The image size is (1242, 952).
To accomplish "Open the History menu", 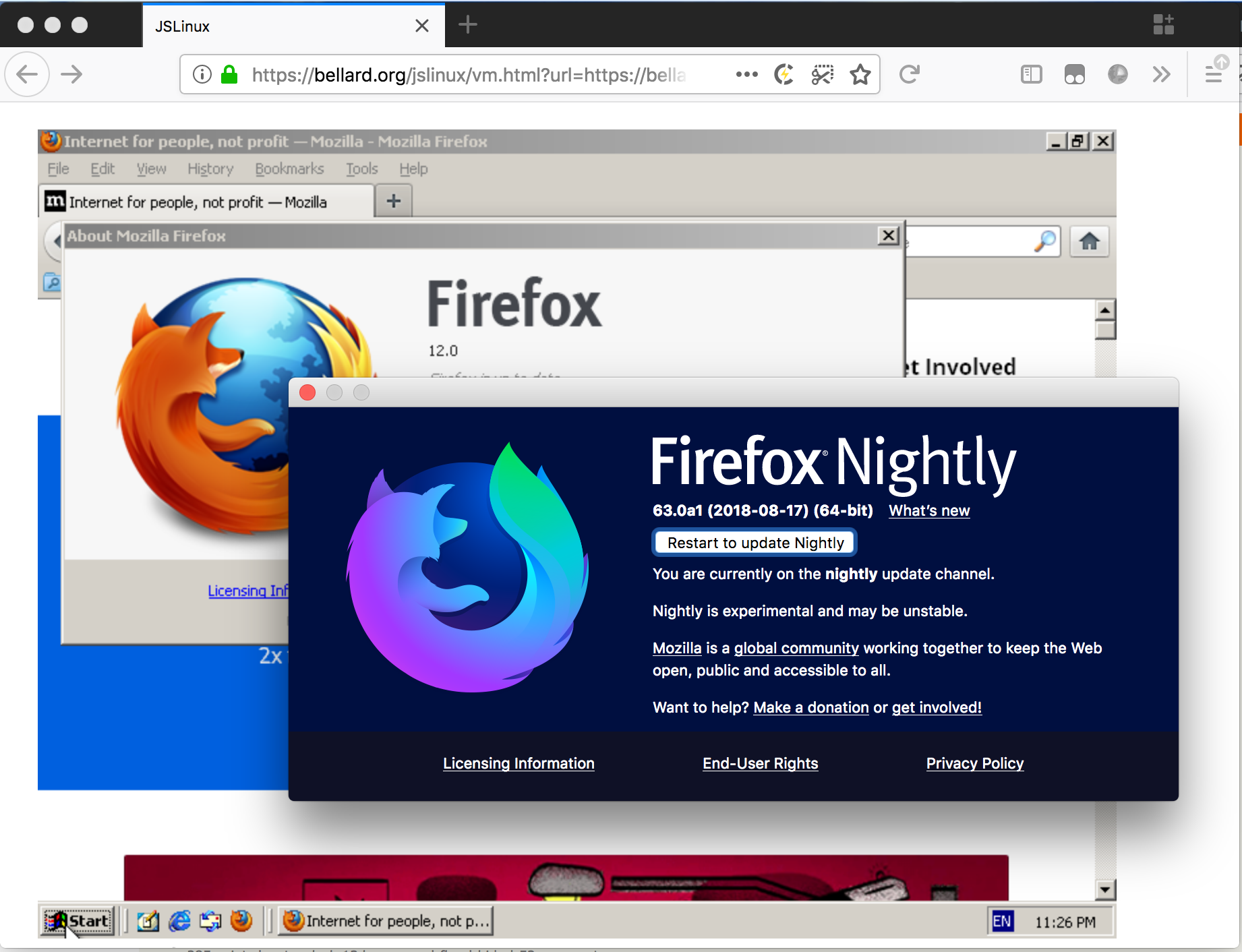I will point(210,169).
